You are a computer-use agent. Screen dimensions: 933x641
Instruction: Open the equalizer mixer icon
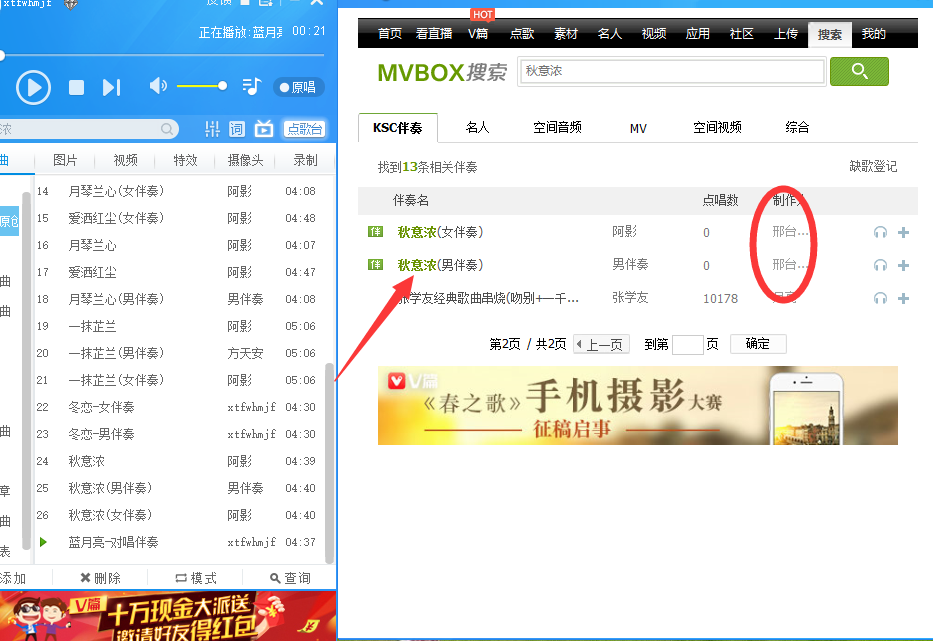click(211, 129)
